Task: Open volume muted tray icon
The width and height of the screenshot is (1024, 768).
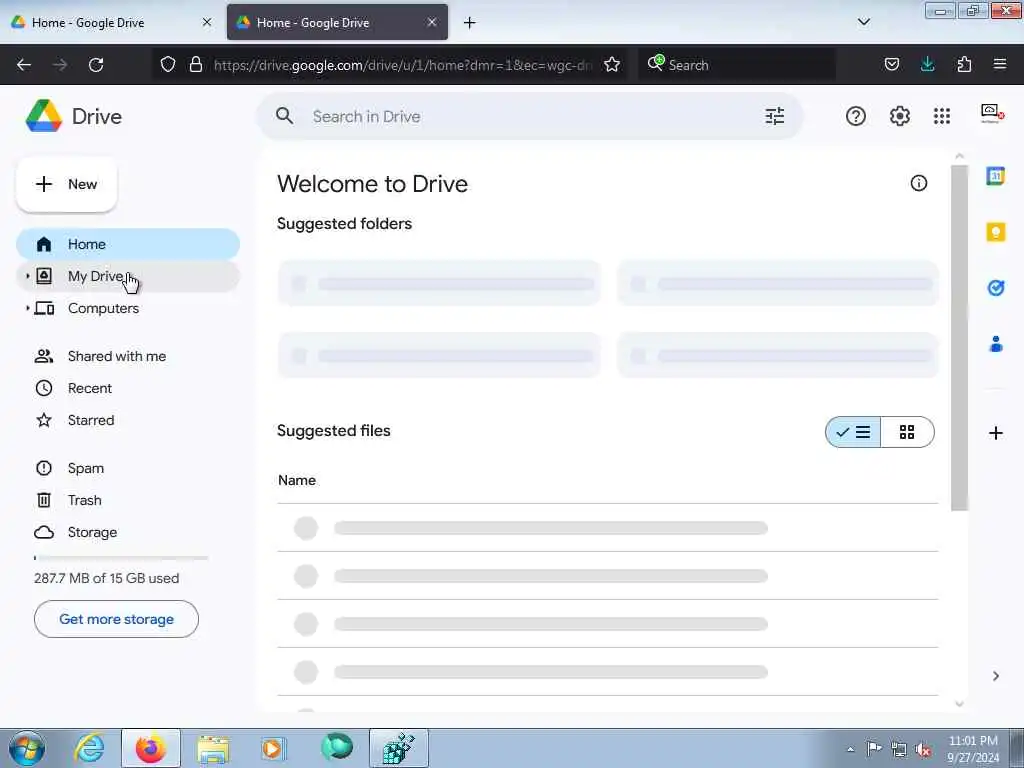Action: point(923,750)
